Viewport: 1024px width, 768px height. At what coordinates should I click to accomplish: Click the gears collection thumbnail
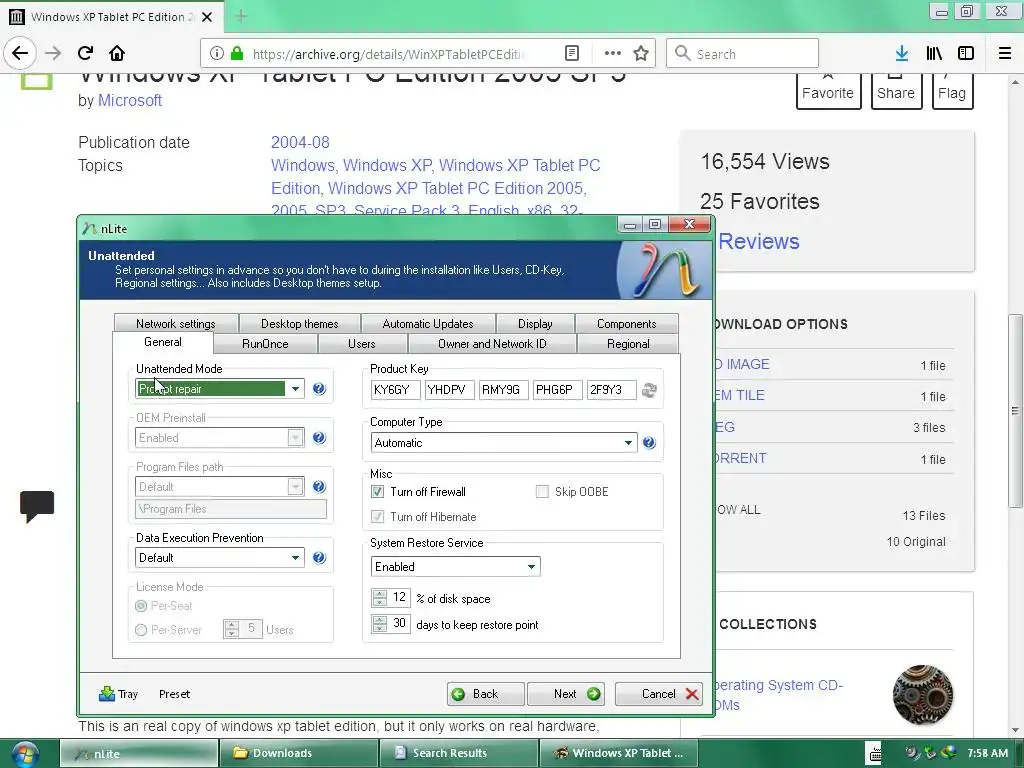point(922,695)
